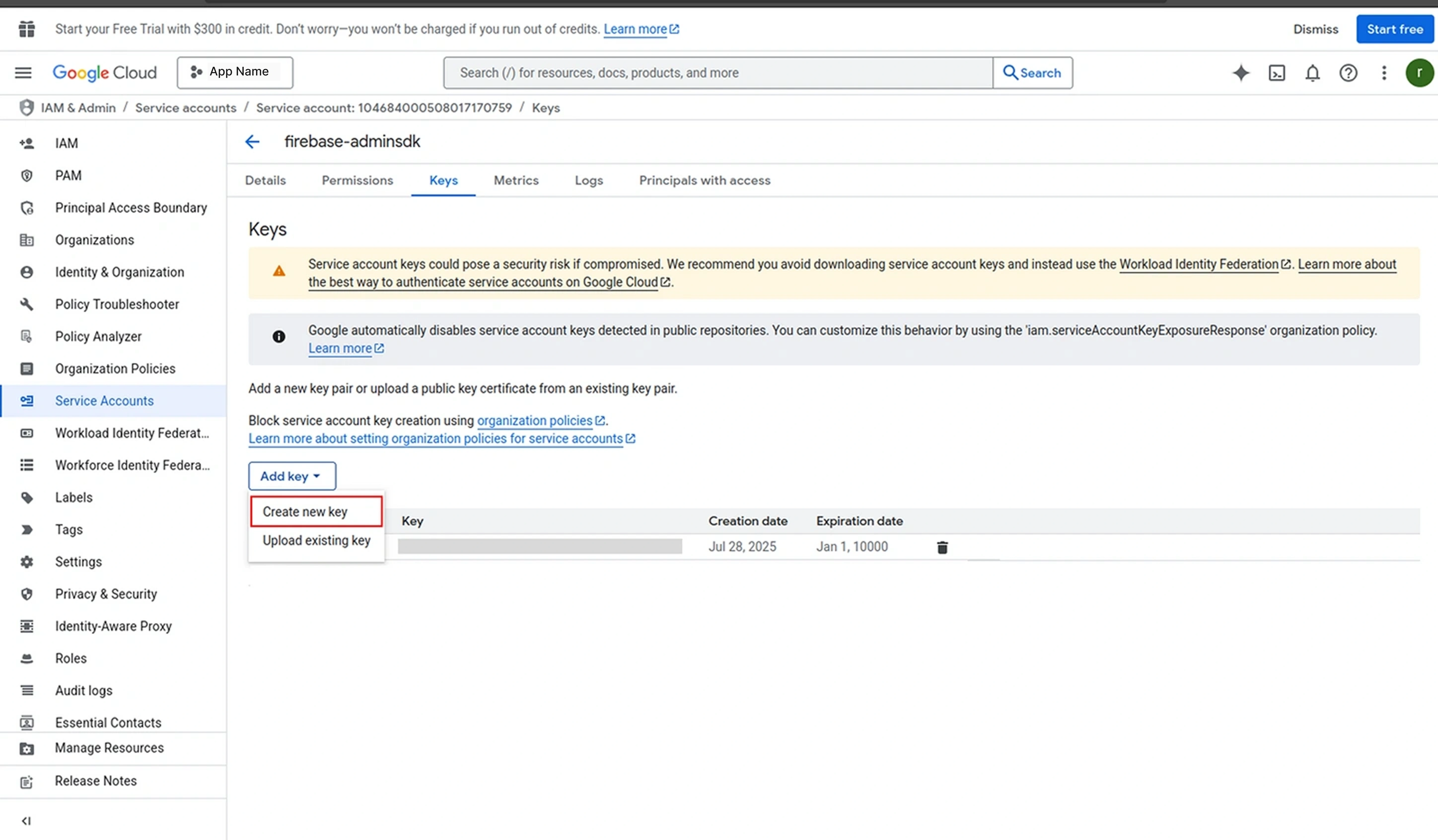This screenshot has height=840, width=1438.
Task: Click the Roles hat icon
Action: click(27, 659)
